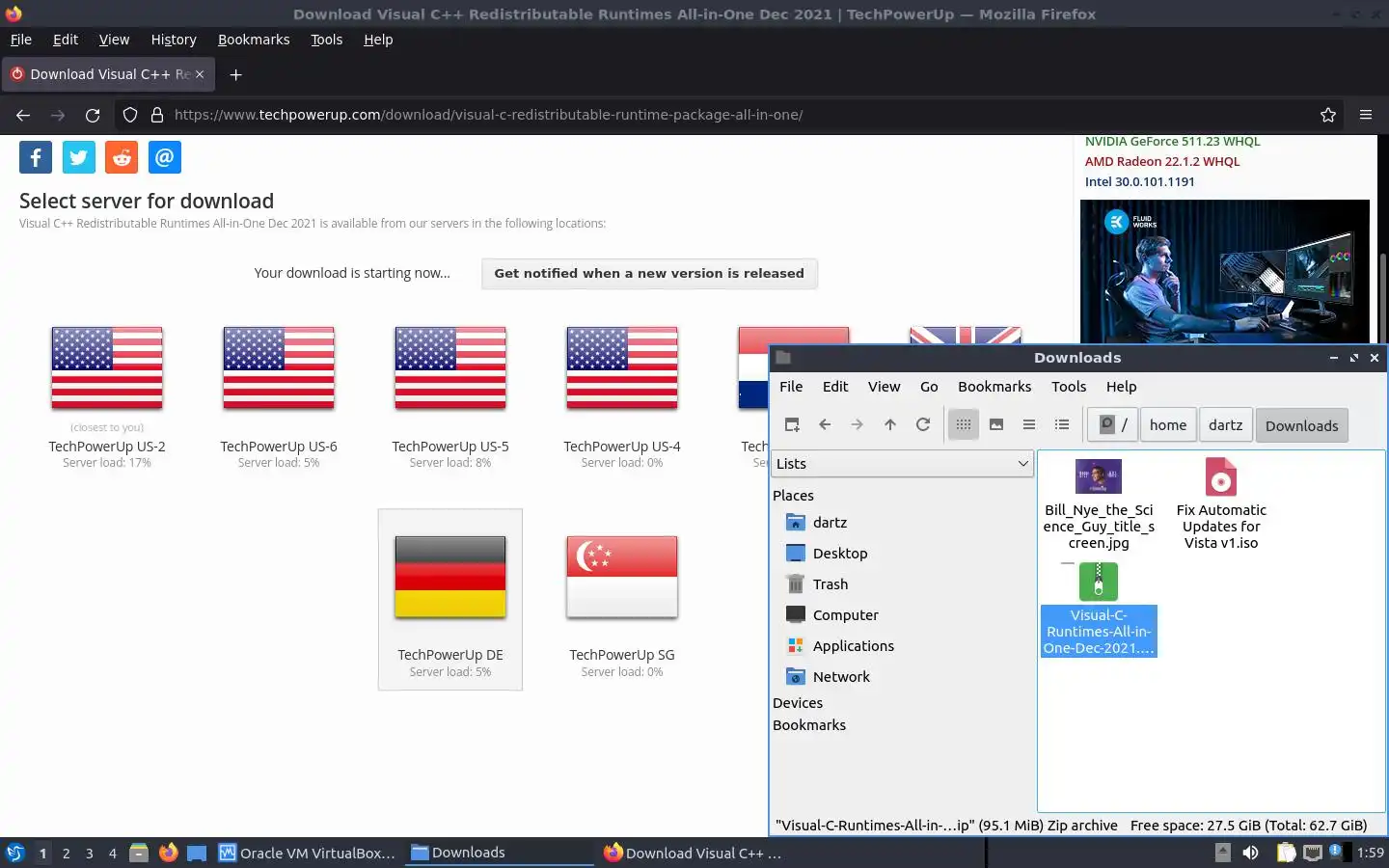Open NVIDIA GeForce 511.23 WHQL link
The width and height of the screenshot is (1389, 868).
[x=1172, y=142]
